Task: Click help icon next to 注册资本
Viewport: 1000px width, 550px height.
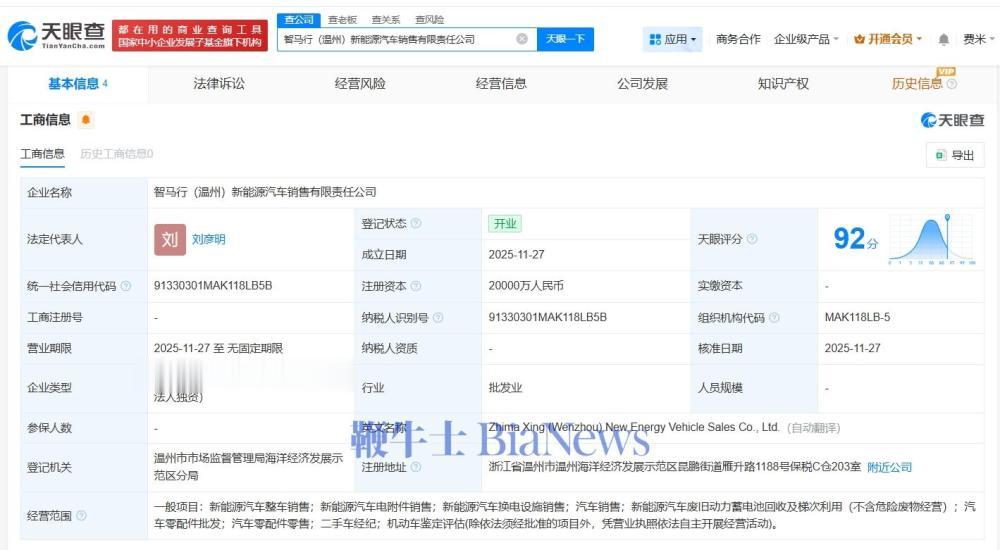Action: tap(416, 286)
